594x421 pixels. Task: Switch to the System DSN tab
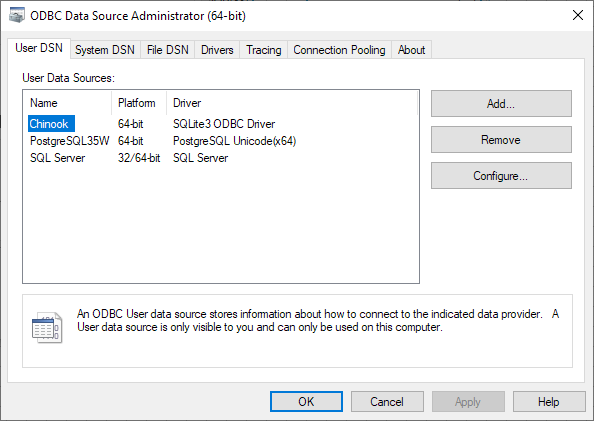(x=105, y=50)
